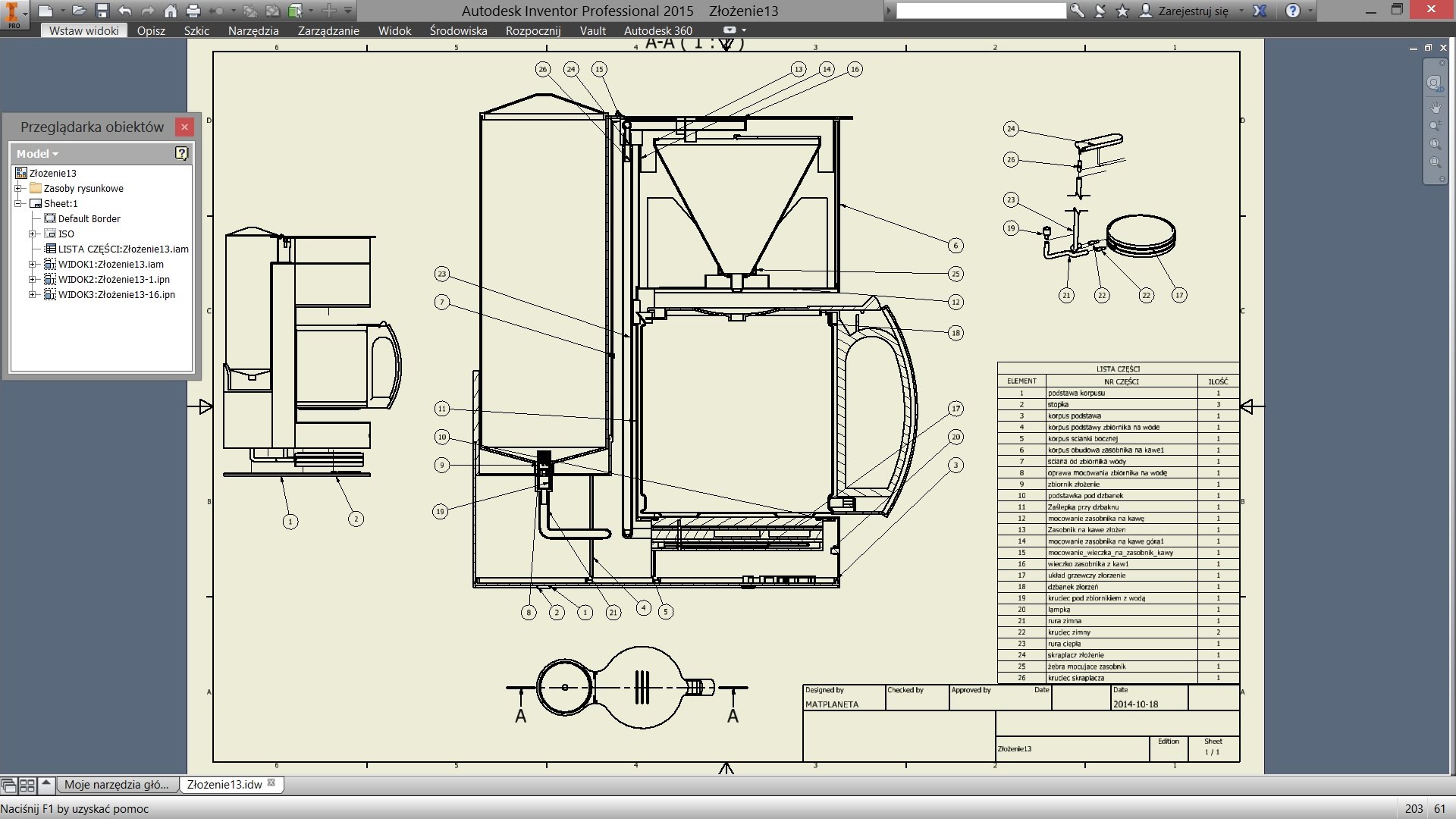Expand the WIDOK1:Złożenie13.iam tree node

point(32,264)
